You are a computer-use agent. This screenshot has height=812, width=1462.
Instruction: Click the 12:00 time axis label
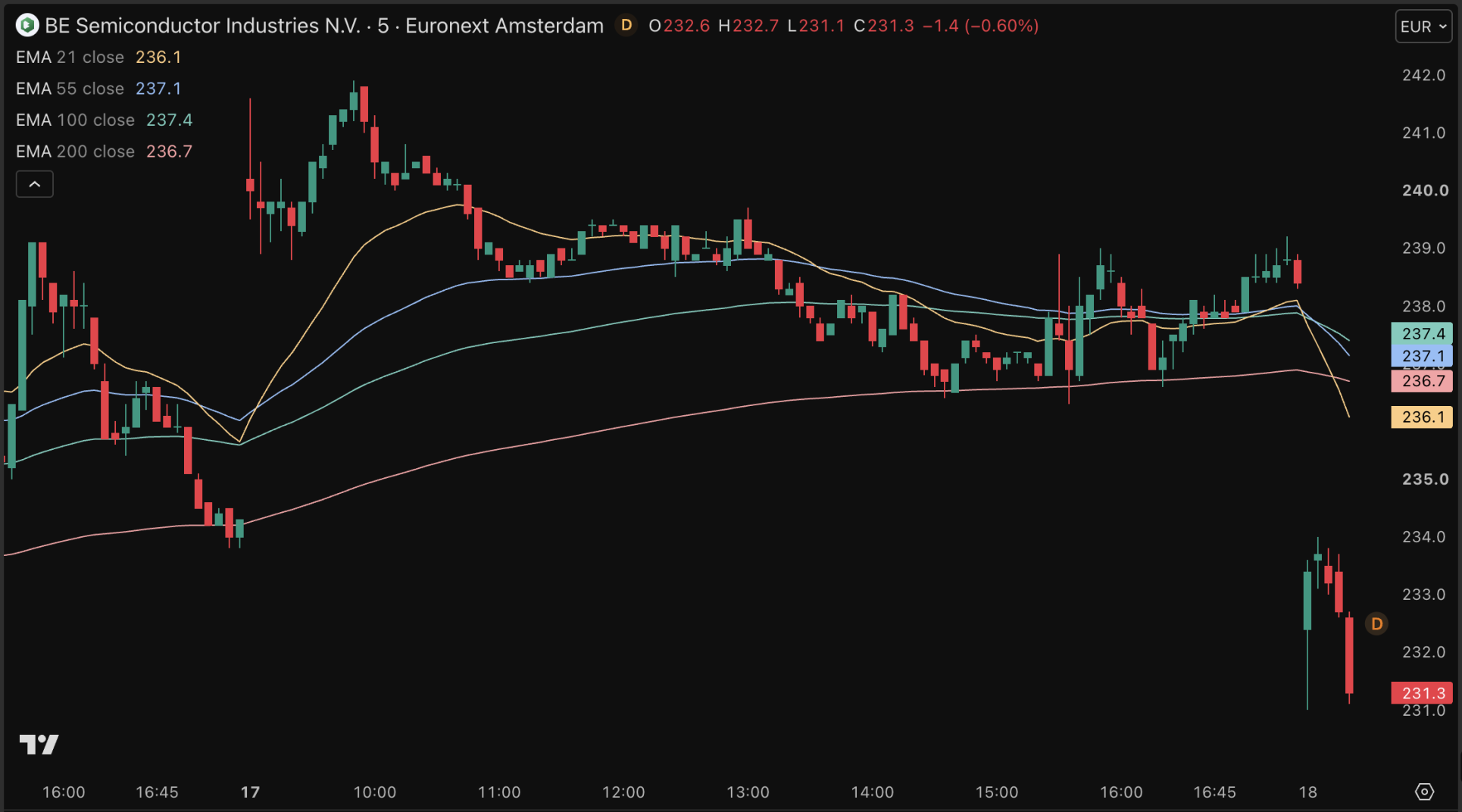point(623,792)
